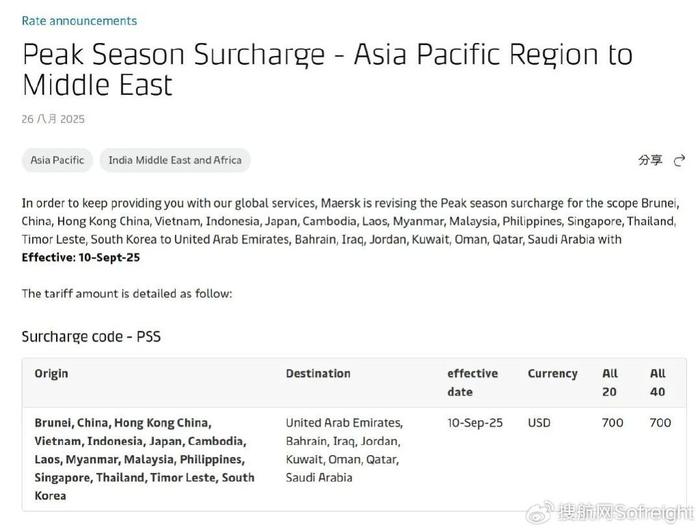This screenshot has height=531, width=700.
Task: Click the Origin column header
Action: [x=51, y=373]
